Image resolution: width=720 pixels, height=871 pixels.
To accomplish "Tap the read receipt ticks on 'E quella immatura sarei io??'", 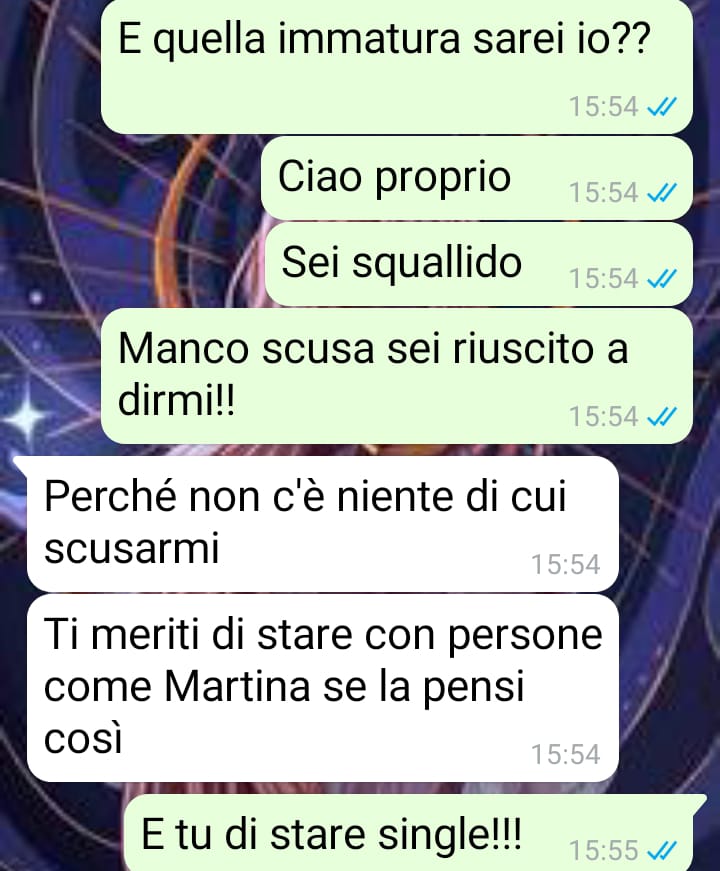I will click(x=662, y=106).
